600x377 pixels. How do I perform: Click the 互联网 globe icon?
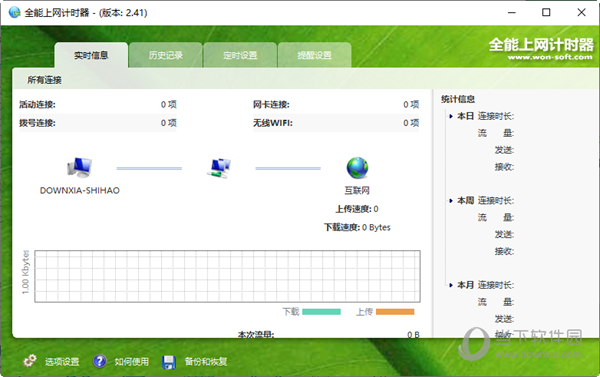(357, 168)
